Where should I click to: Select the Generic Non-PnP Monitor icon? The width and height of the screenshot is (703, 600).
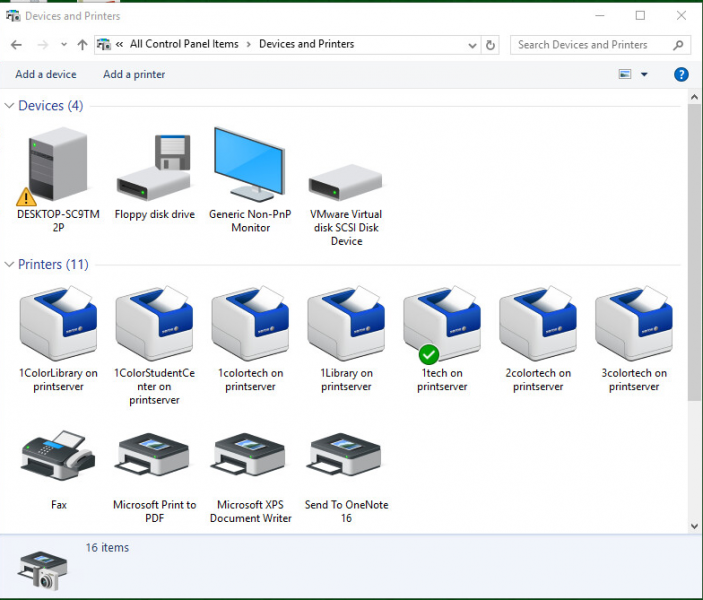click(249, 164)
